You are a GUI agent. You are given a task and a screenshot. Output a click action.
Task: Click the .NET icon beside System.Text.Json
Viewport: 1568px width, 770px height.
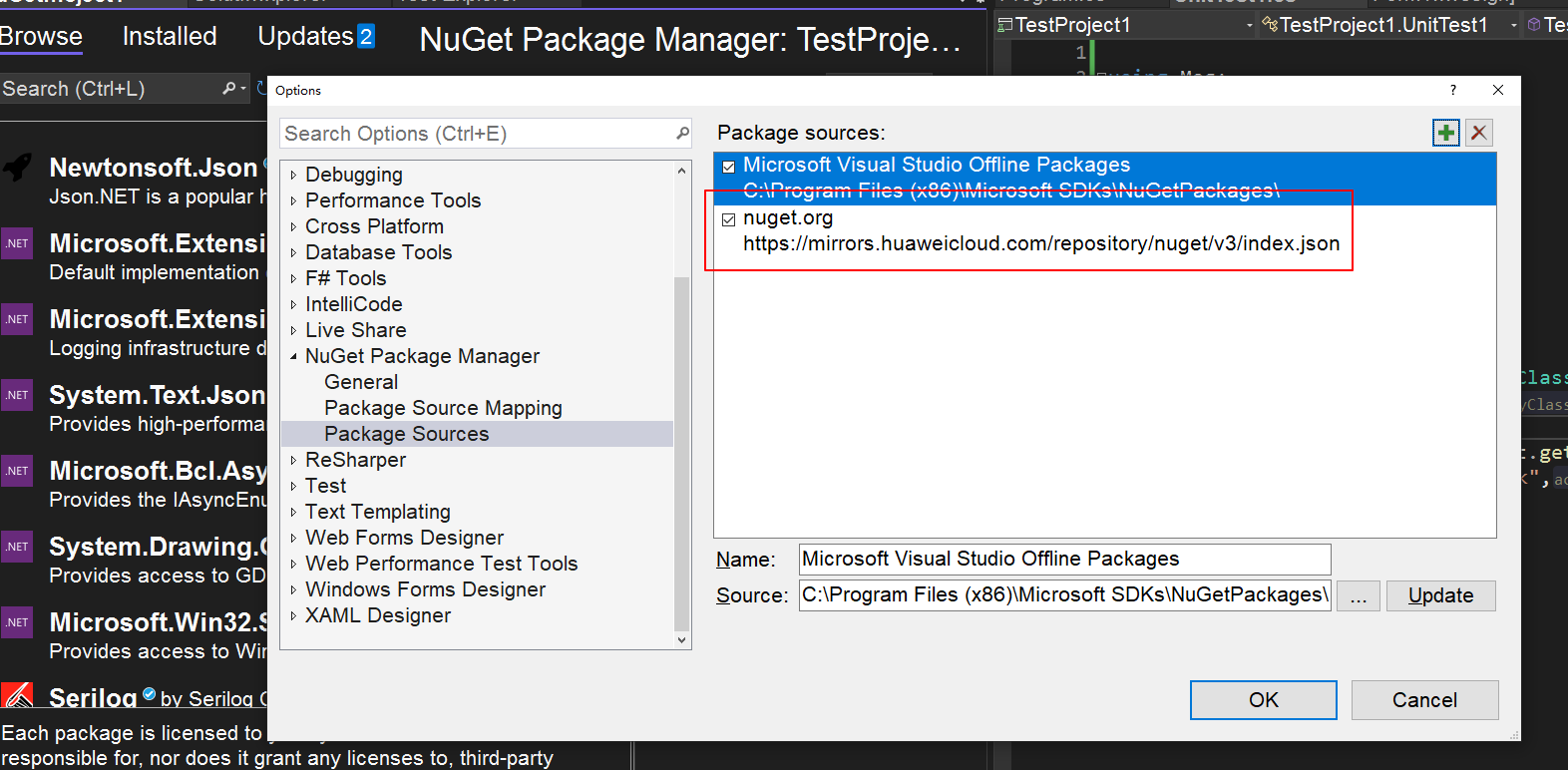17,395
